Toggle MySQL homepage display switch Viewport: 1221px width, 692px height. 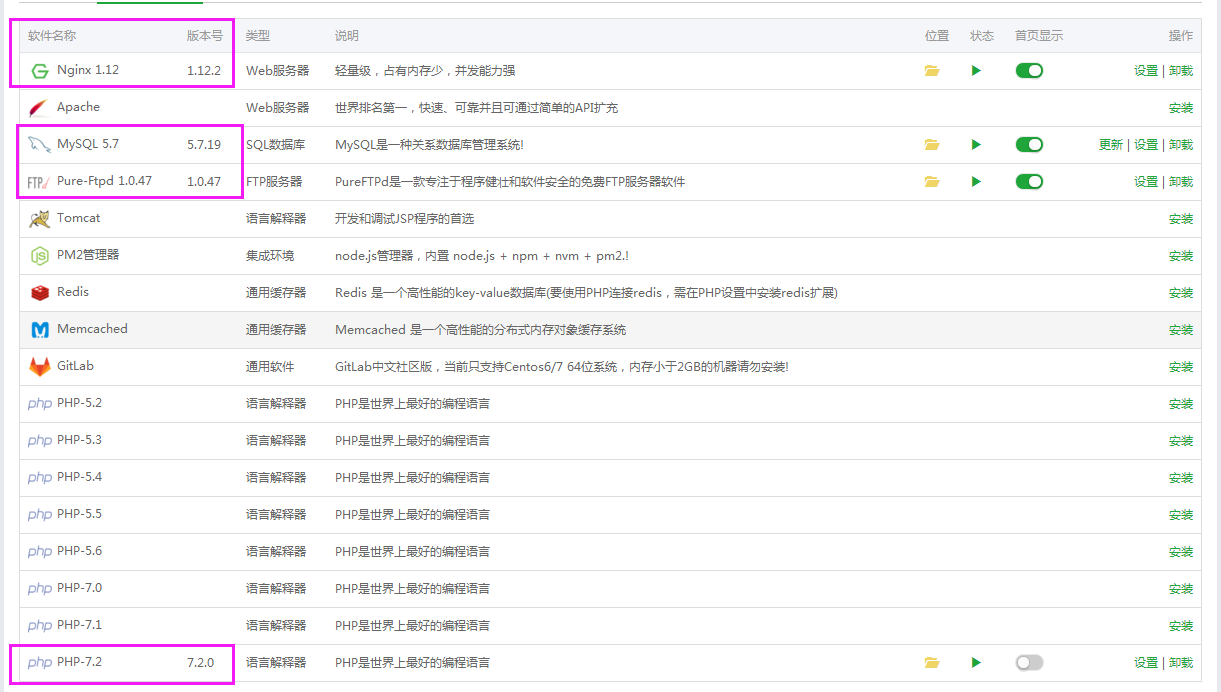pos(1029,145)
